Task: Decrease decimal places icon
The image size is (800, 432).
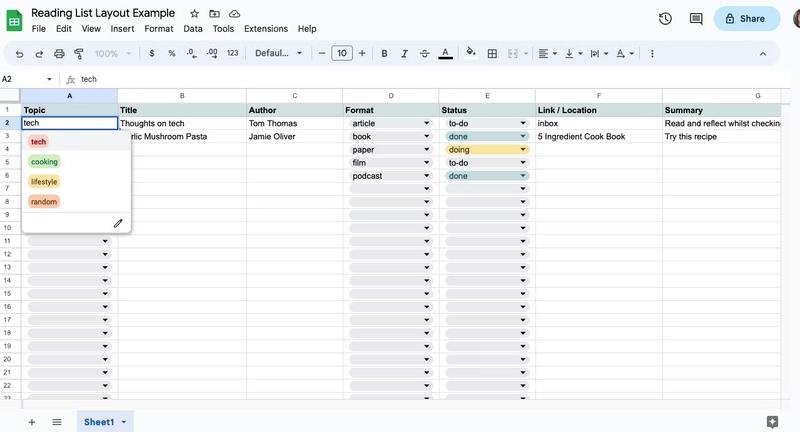Action: tap(192, 53)
